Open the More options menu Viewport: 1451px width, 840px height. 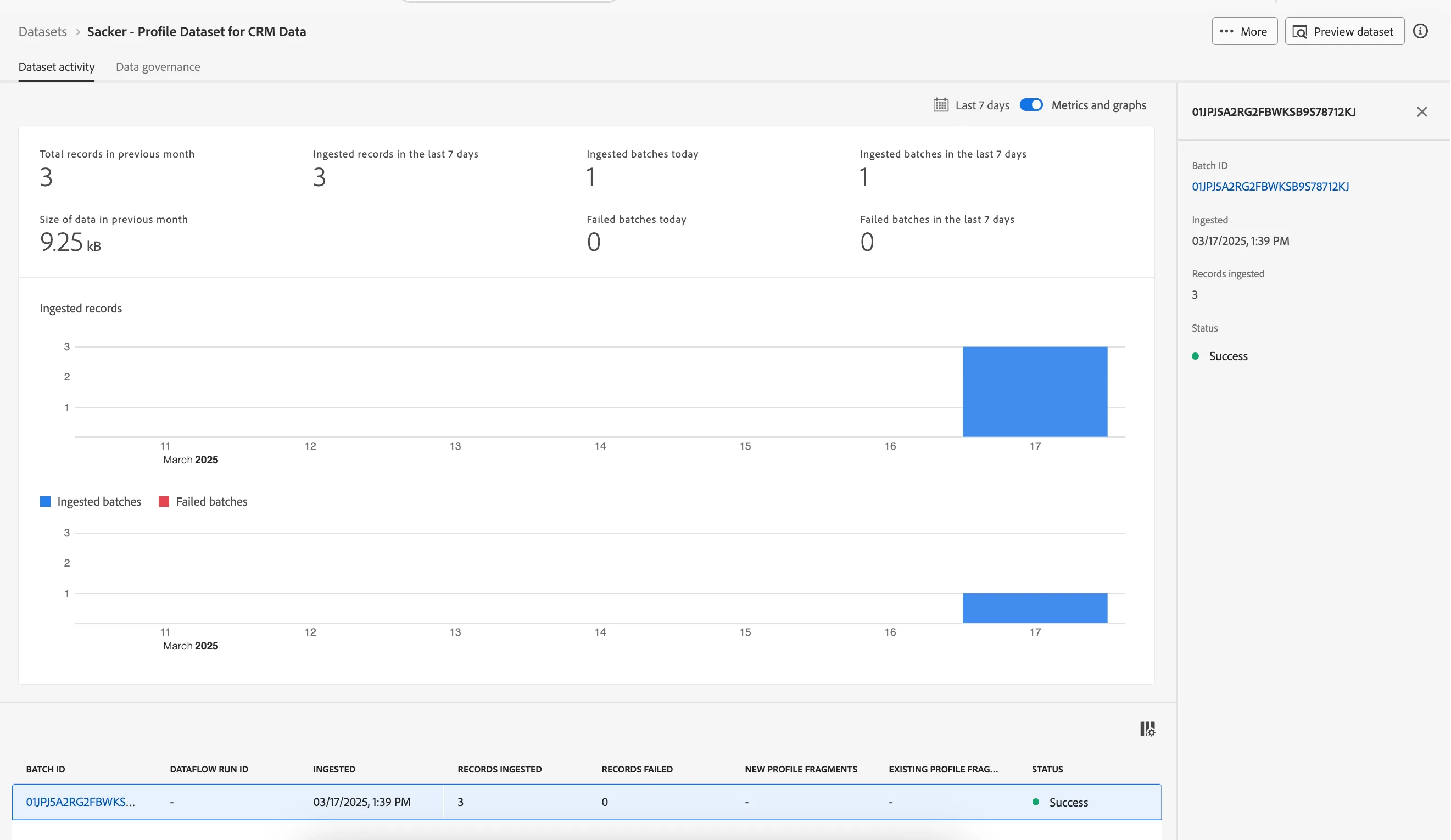[x=1244, y=31]
